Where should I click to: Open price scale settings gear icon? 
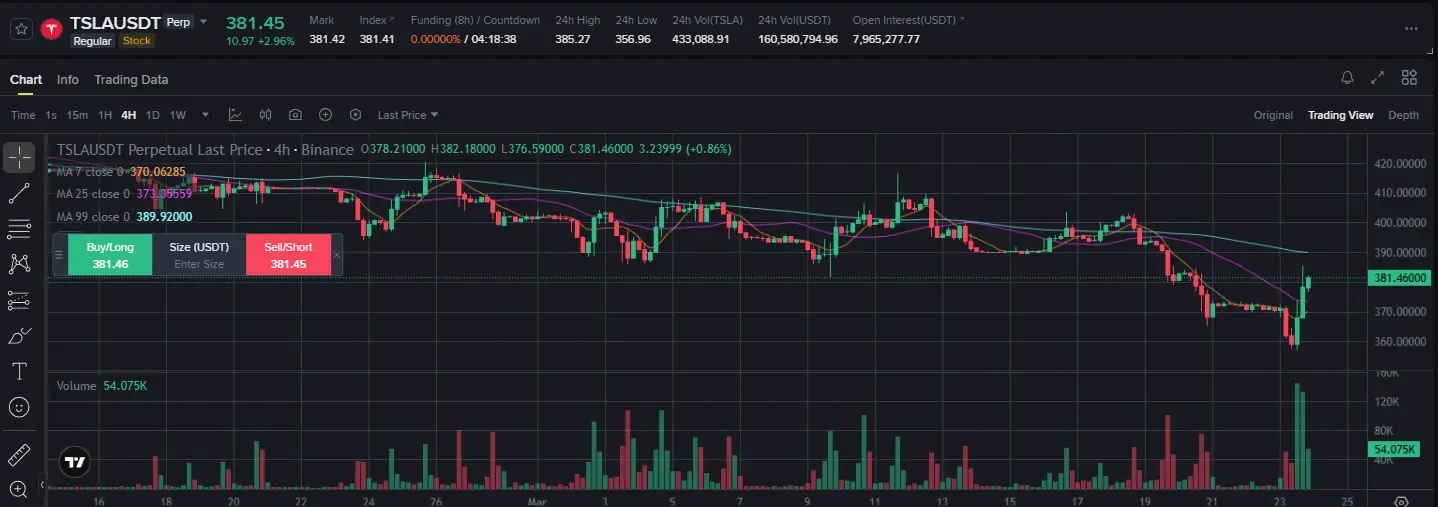click(1402, 500)
